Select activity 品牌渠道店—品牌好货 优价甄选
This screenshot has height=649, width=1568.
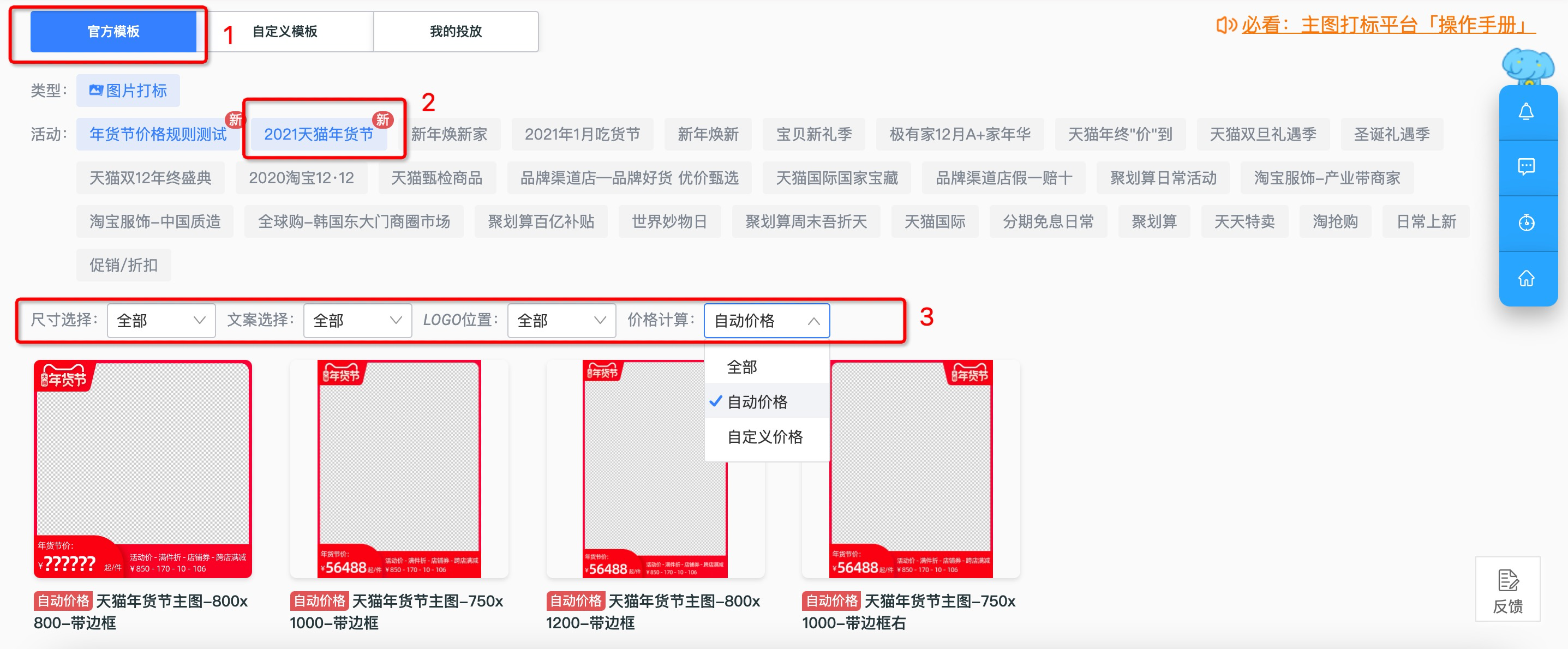click(629, 178)
